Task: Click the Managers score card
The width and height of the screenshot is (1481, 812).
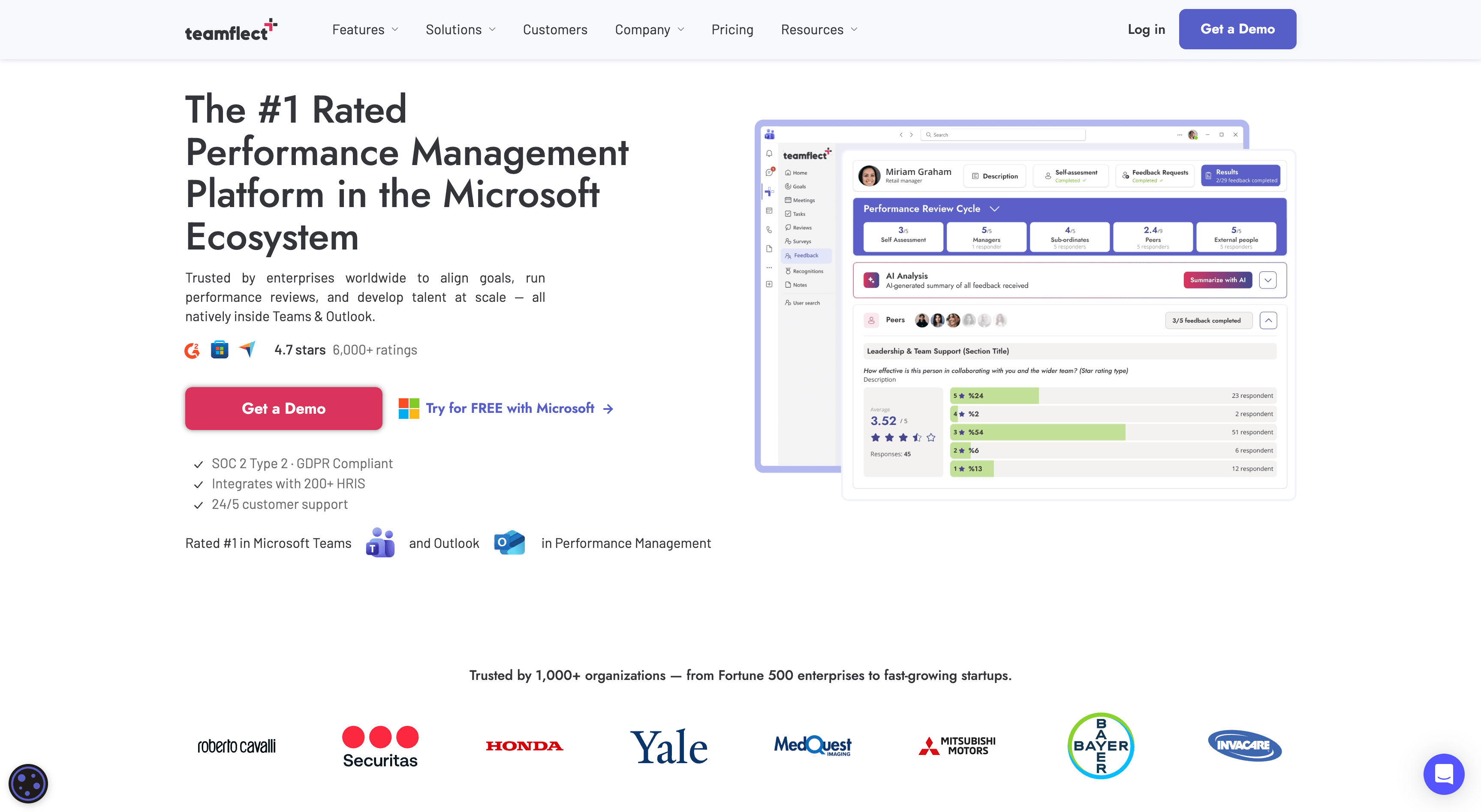Action: pyautogui.click(x=987, y=237)
